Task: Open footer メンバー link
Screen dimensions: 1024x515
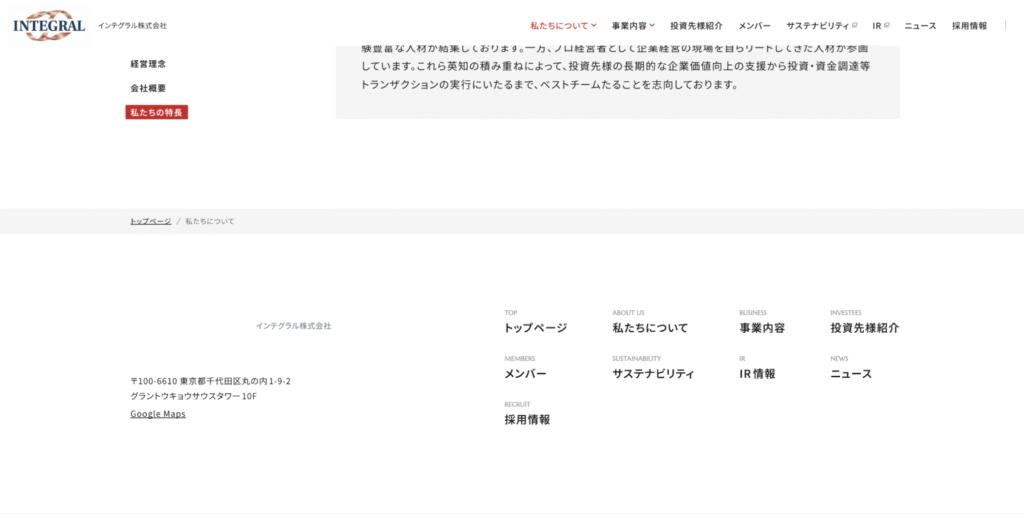Action: coord(525,374)
